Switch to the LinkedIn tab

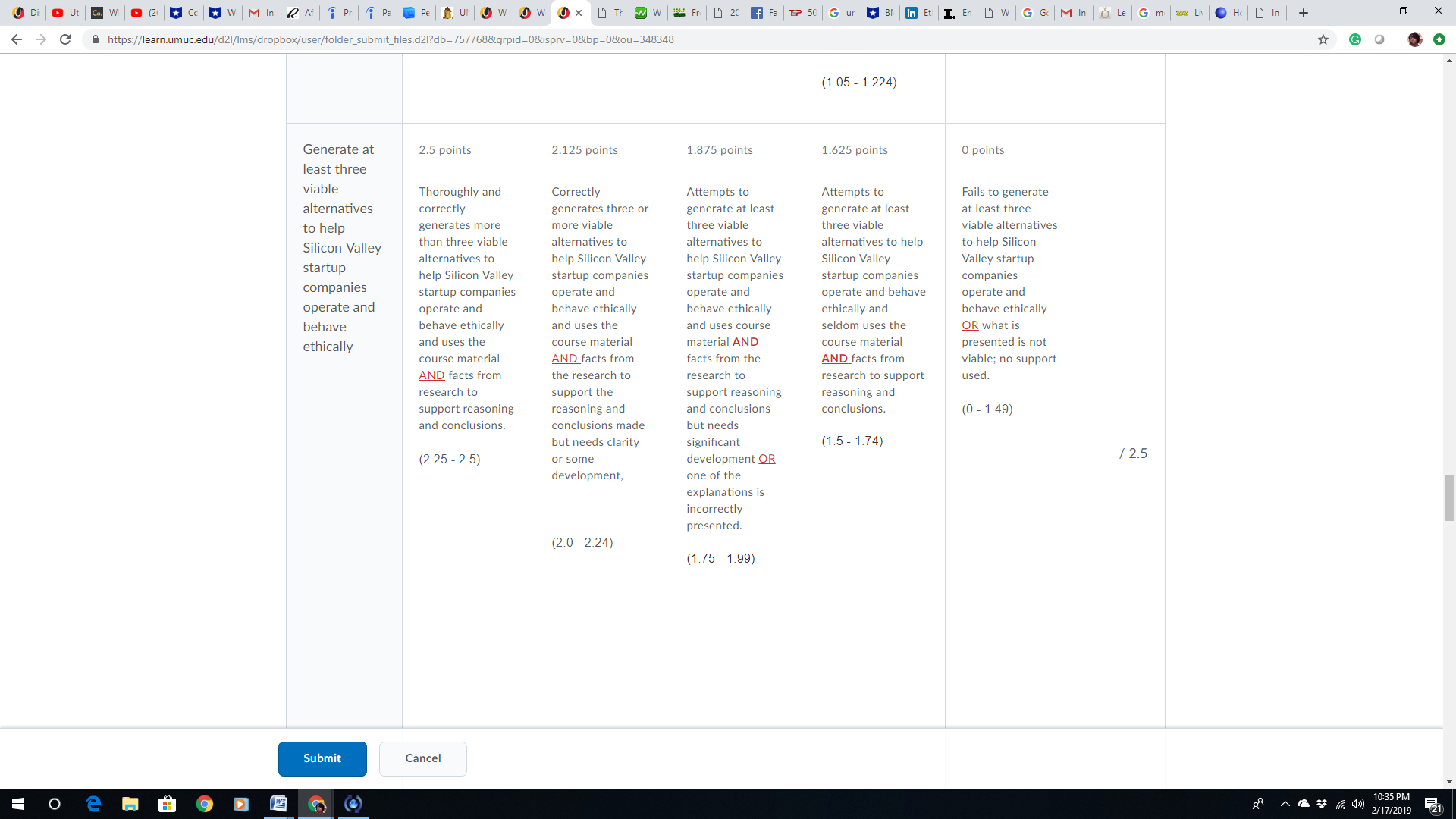918,13
